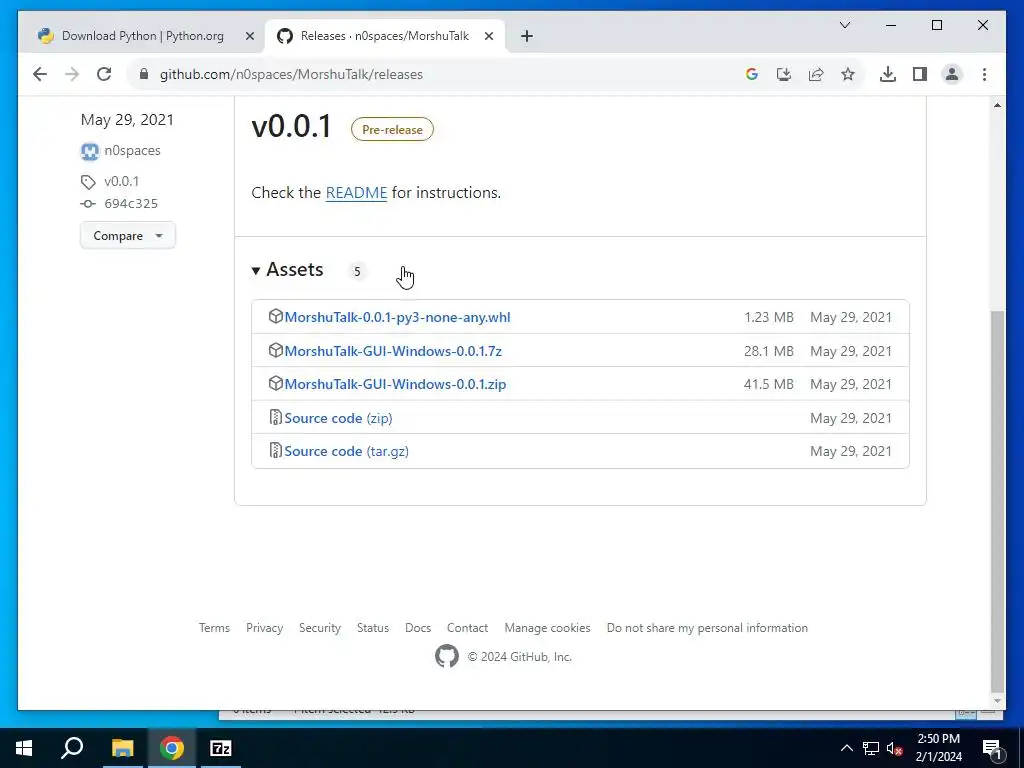This screenshot has width=1024, height=768.
Task: Toggle Chrome side panel icon
Action: (920, 74)
